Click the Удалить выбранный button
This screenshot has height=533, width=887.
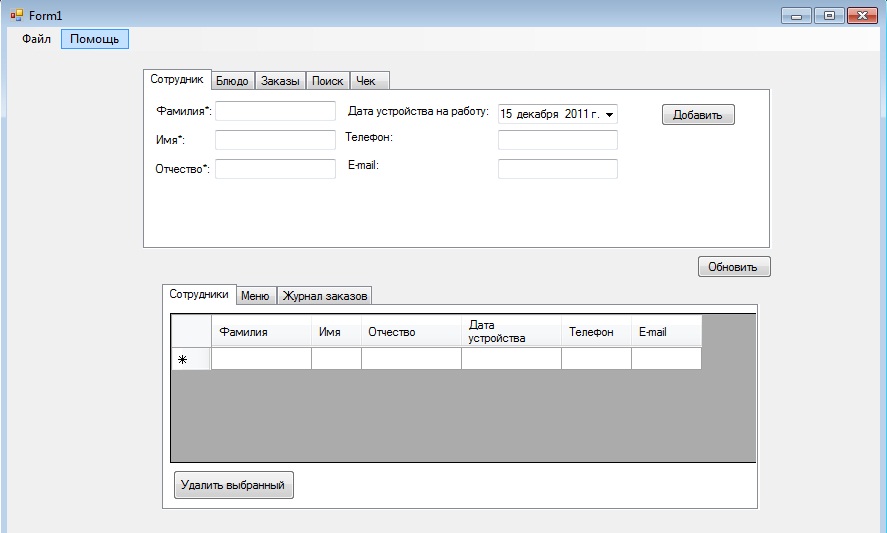(x=234, y=485)
